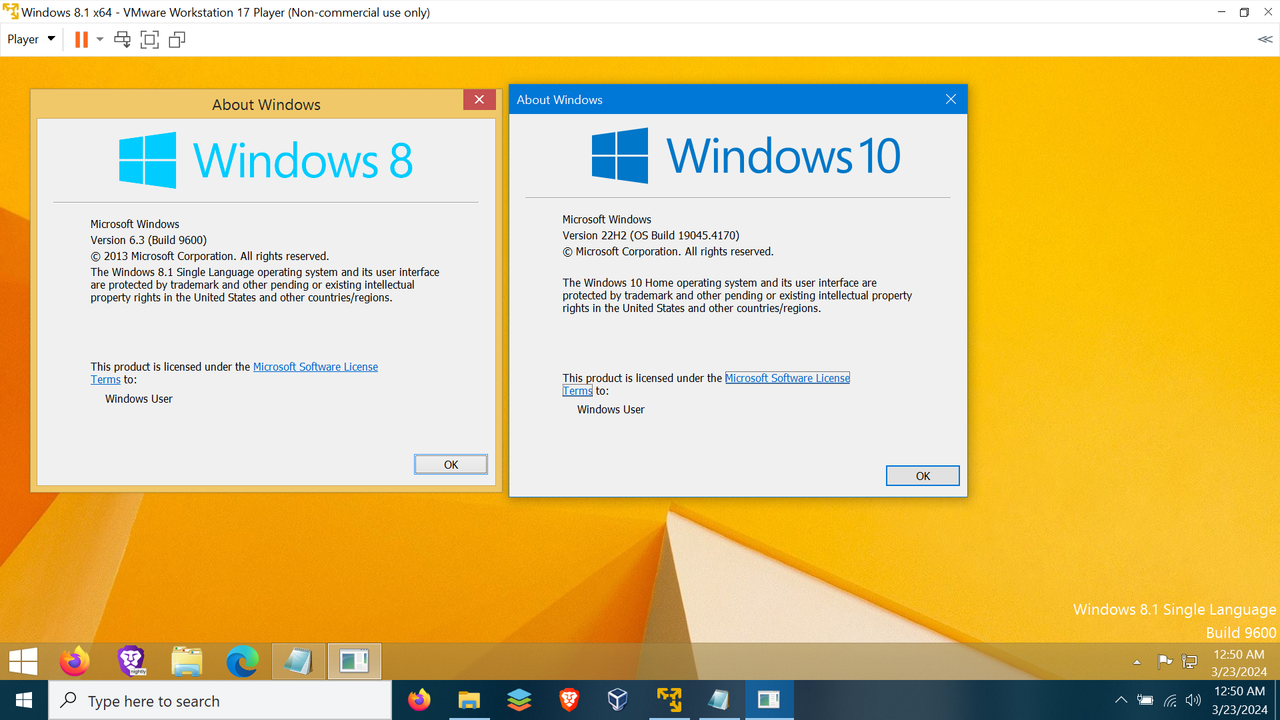
Task: Launch Microsoft Edge from Windows 8.1 taskbar
Action: pos(243,661)
